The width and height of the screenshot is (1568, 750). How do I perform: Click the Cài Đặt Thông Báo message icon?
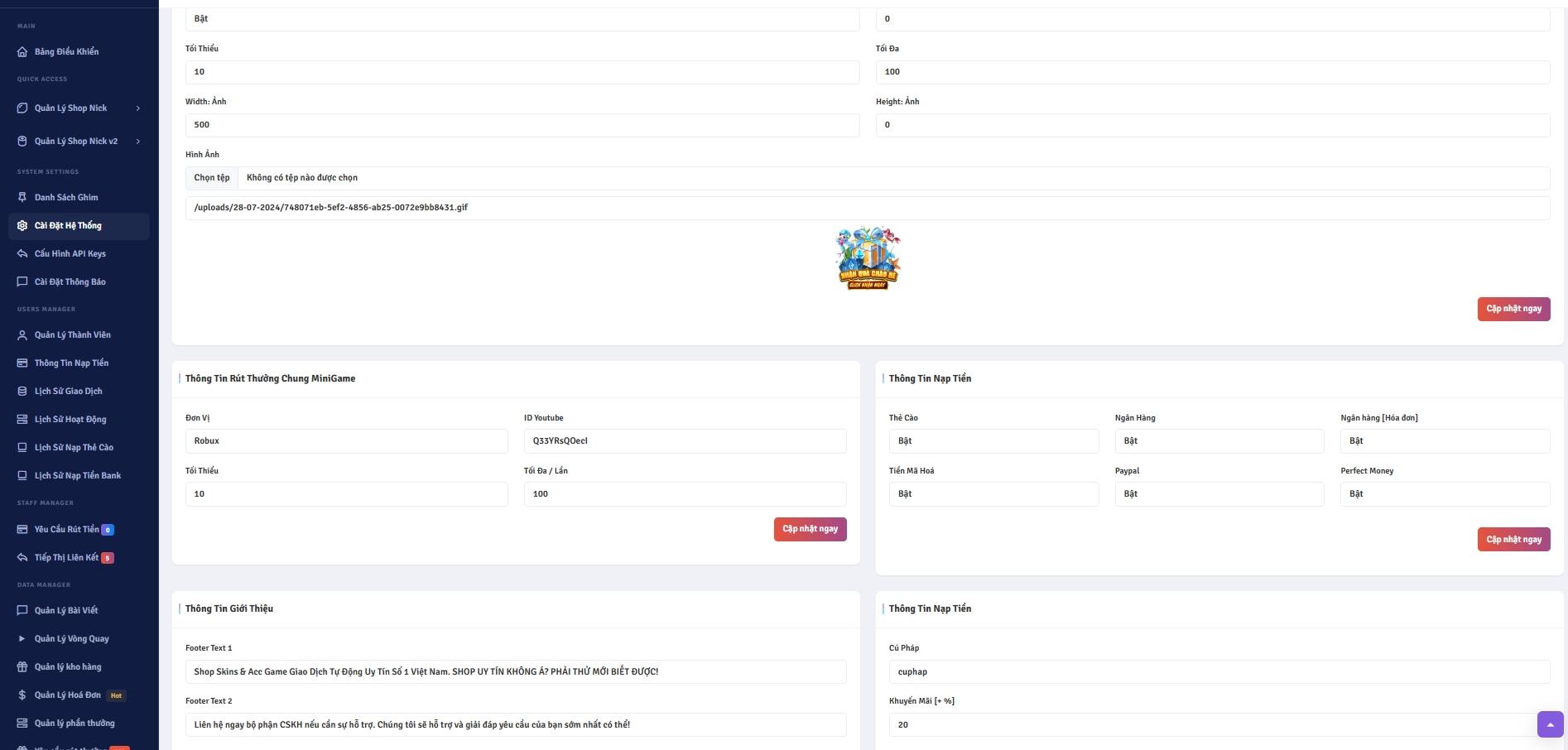[x=22, y=282]
